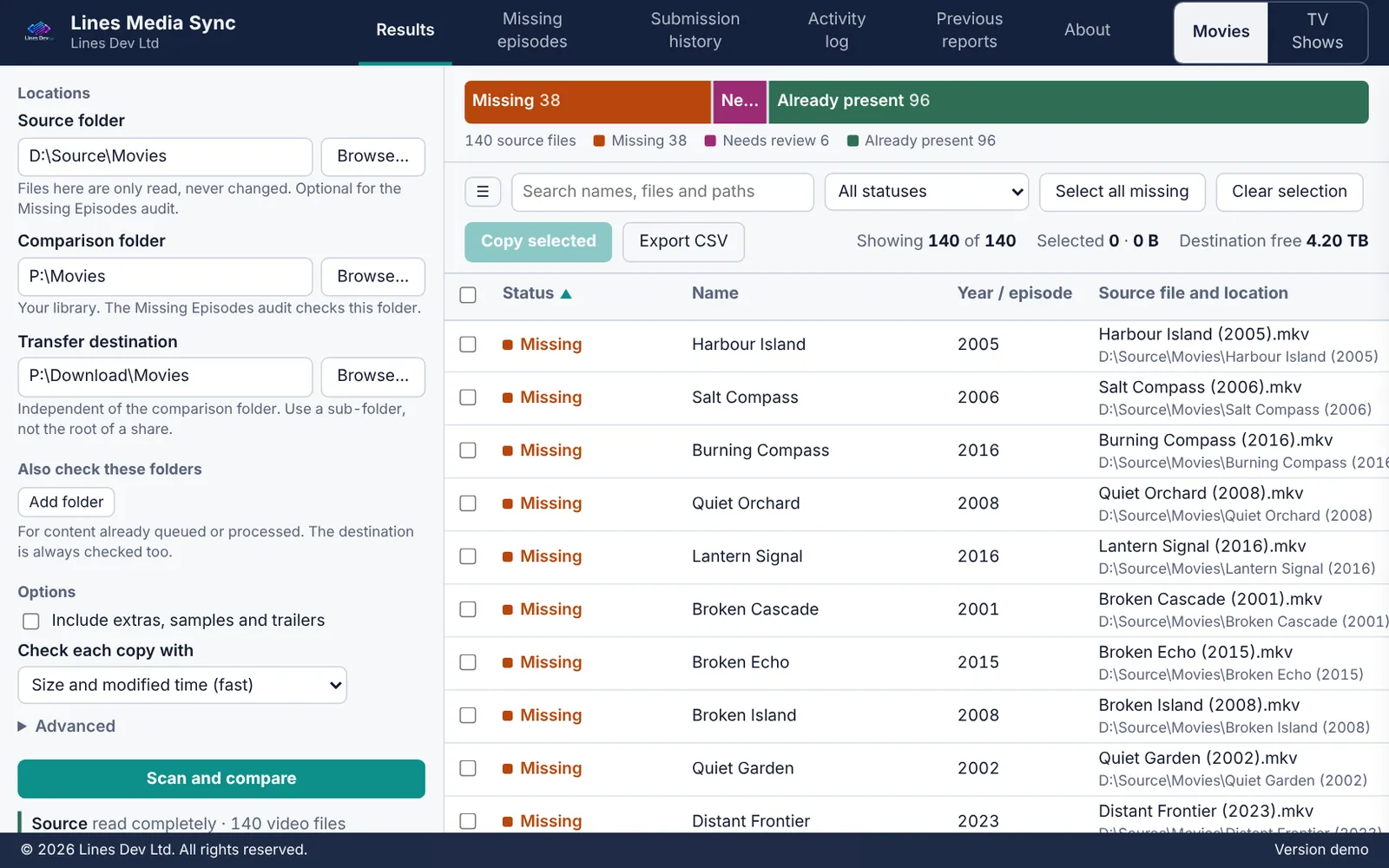This screenshot has height=868, width=1389.
Task: Open the About tab
Action: [1087, 30]
